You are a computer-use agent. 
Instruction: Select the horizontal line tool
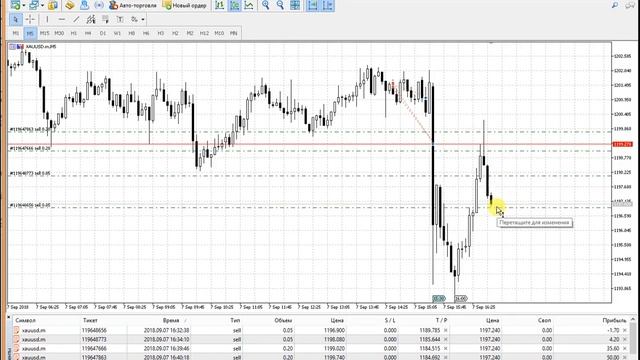[x=62, y=19]
